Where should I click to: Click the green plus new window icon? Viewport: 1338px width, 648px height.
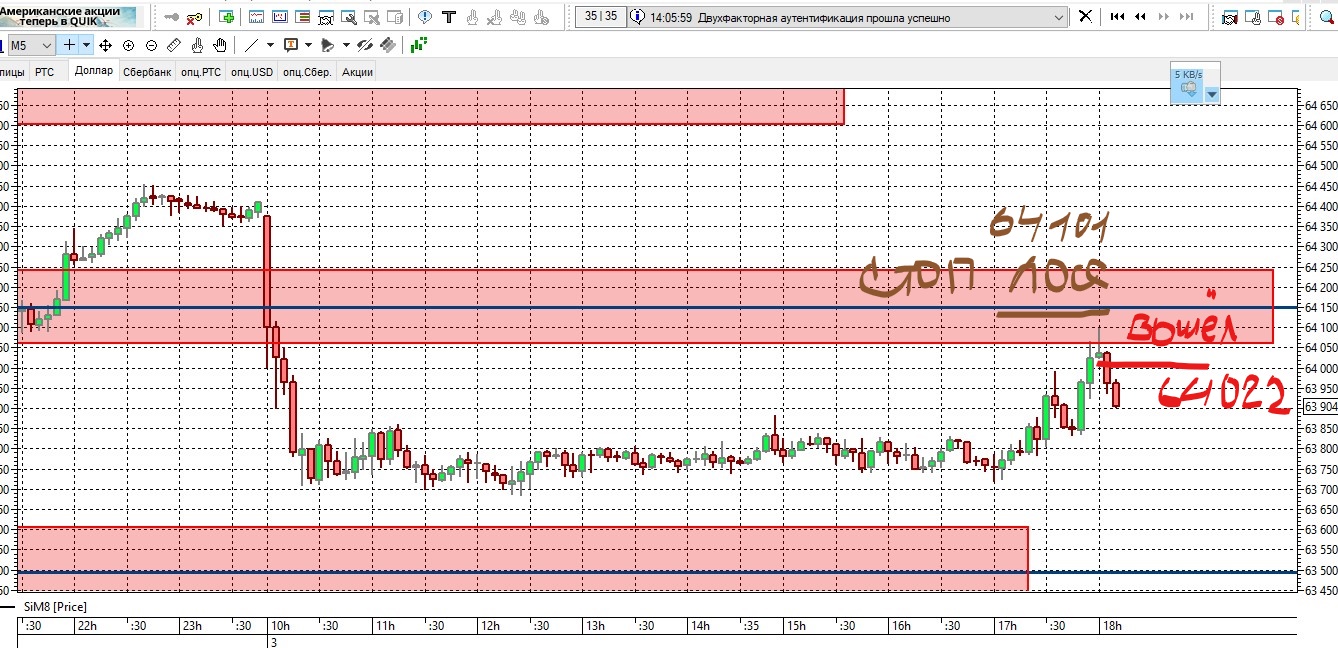pyautogui.click(x=227, y=17)
